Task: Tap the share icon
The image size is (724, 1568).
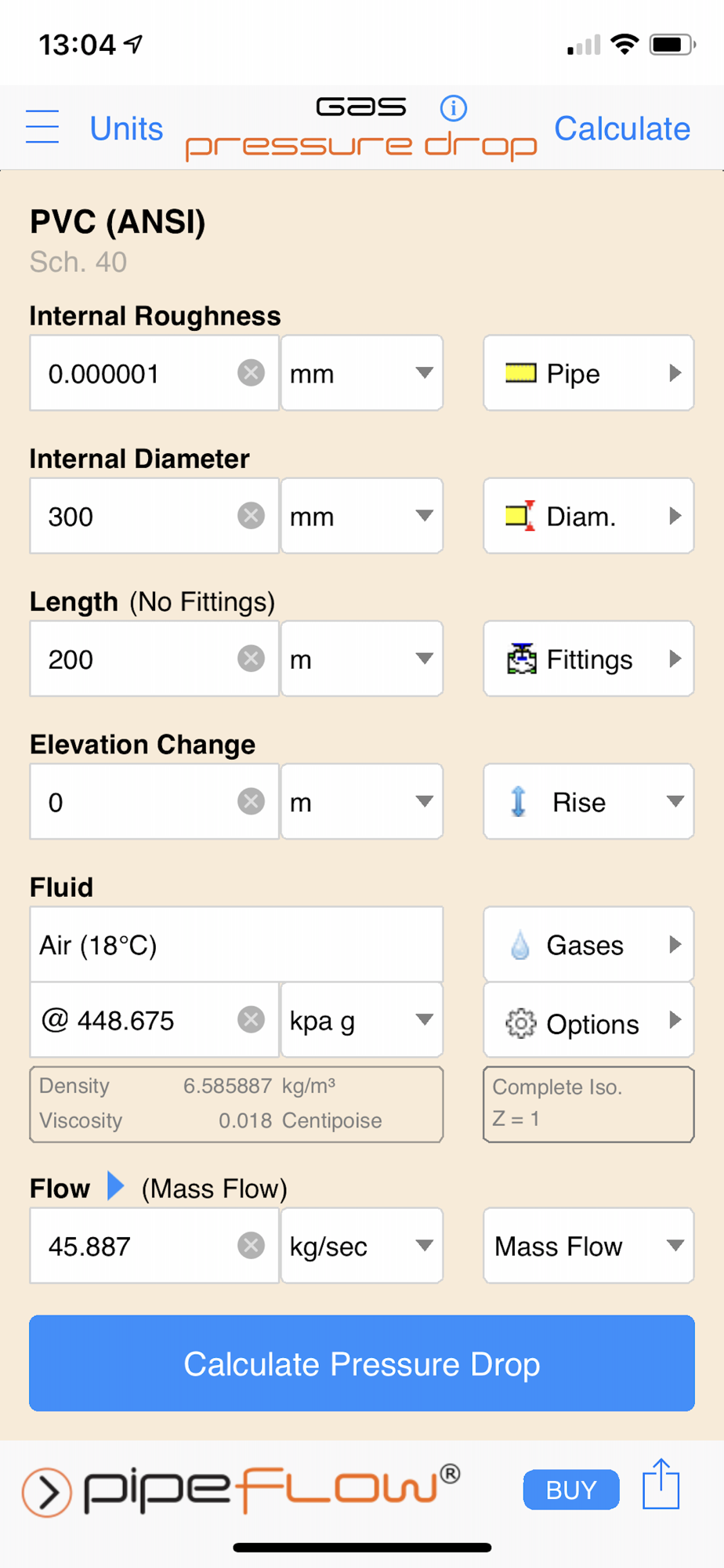Action: coord(661,1484)
